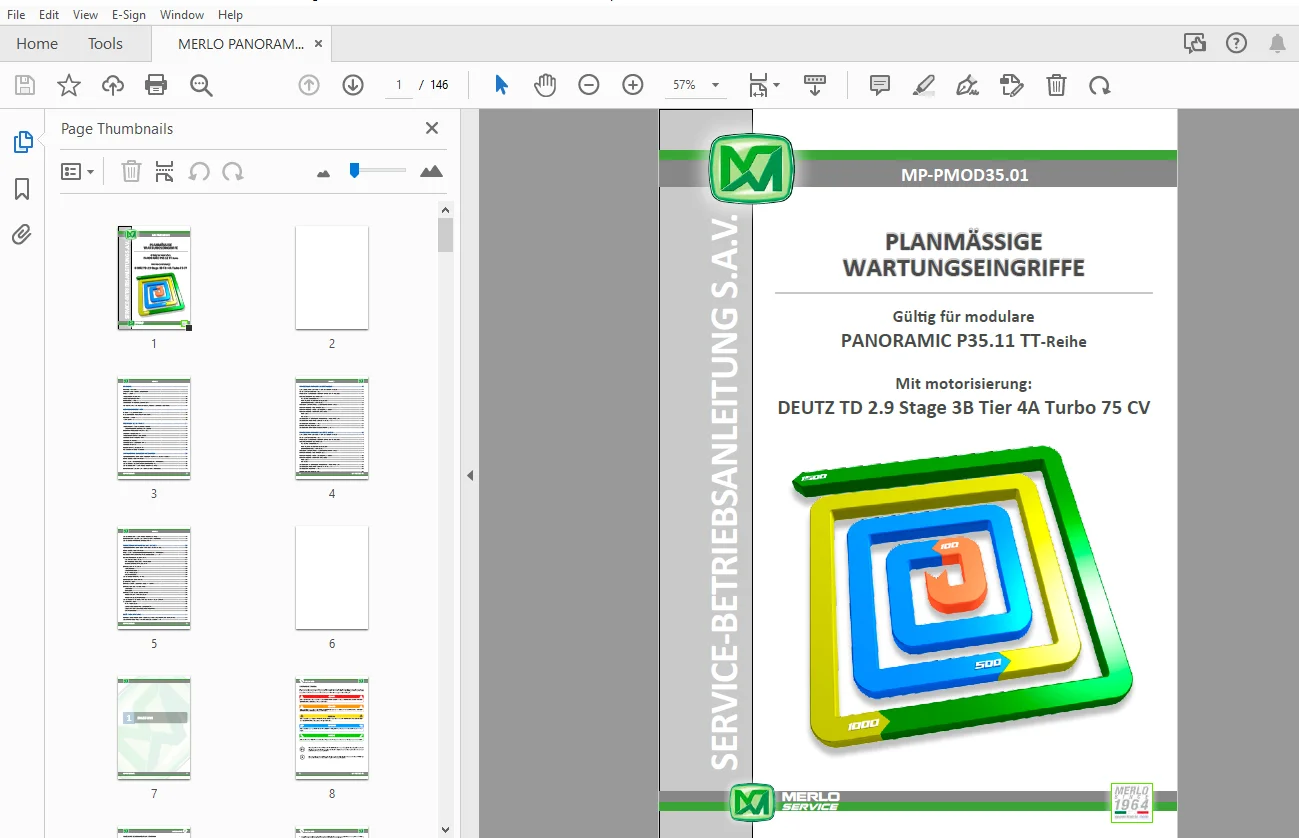Select the MERLO PANORAM document tab

coord(241,44)
